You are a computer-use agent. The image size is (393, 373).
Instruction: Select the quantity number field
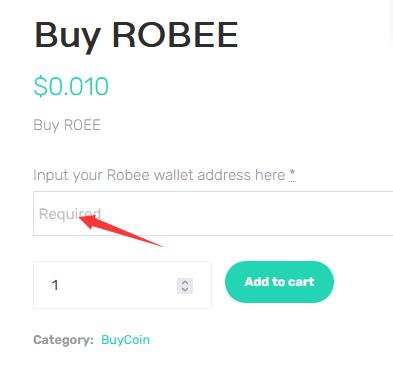(122, 285)
